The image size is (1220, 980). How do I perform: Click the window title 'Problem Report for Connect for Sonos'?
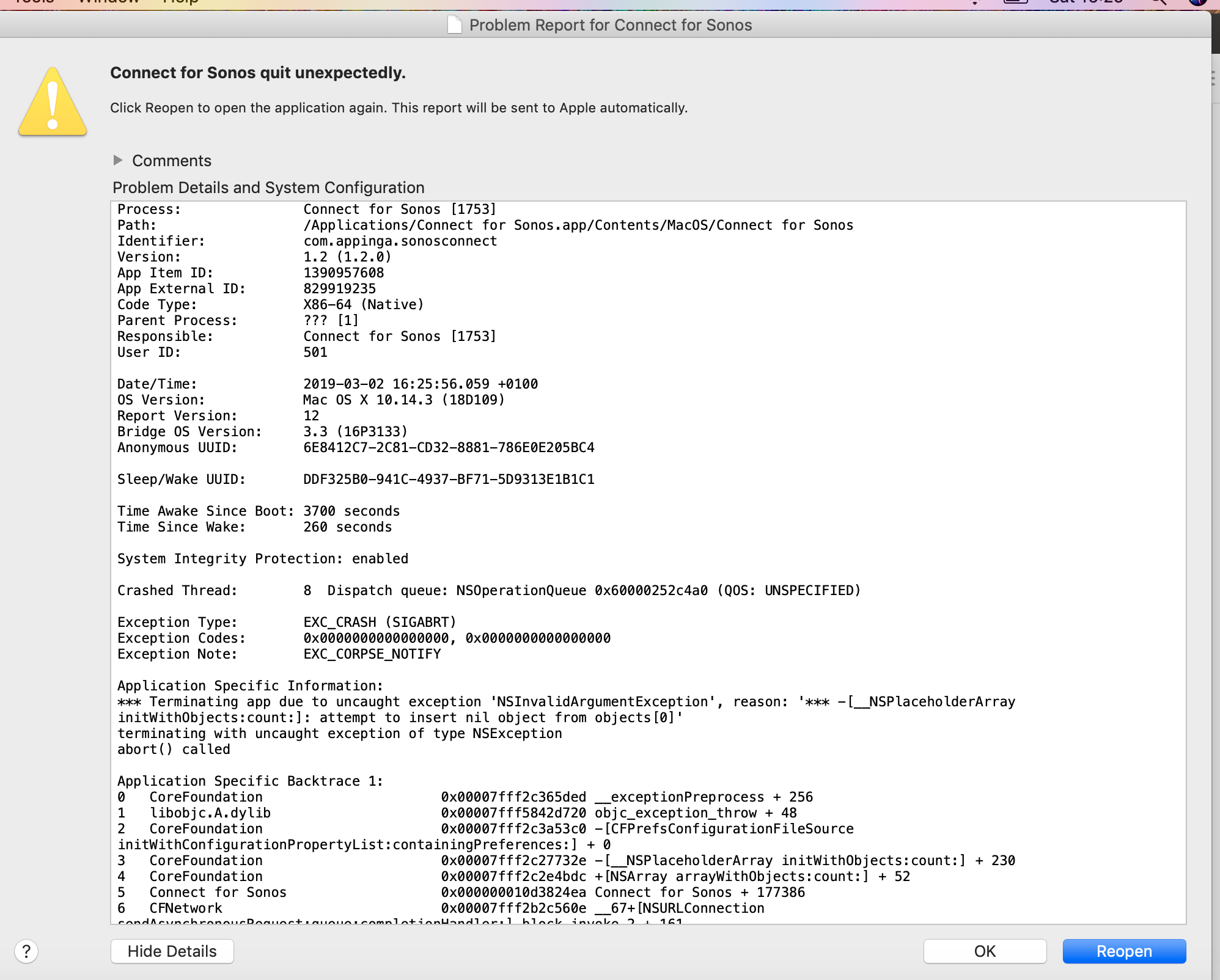point(611,25)
